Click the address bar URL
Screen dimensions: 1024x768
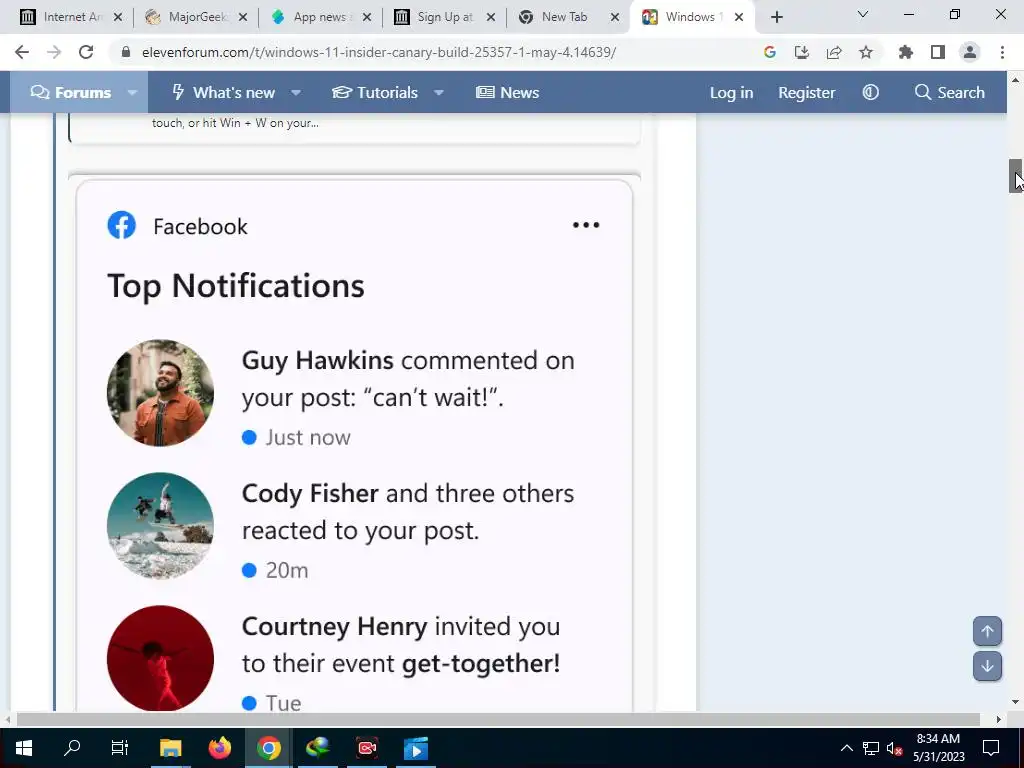point(379,52)
